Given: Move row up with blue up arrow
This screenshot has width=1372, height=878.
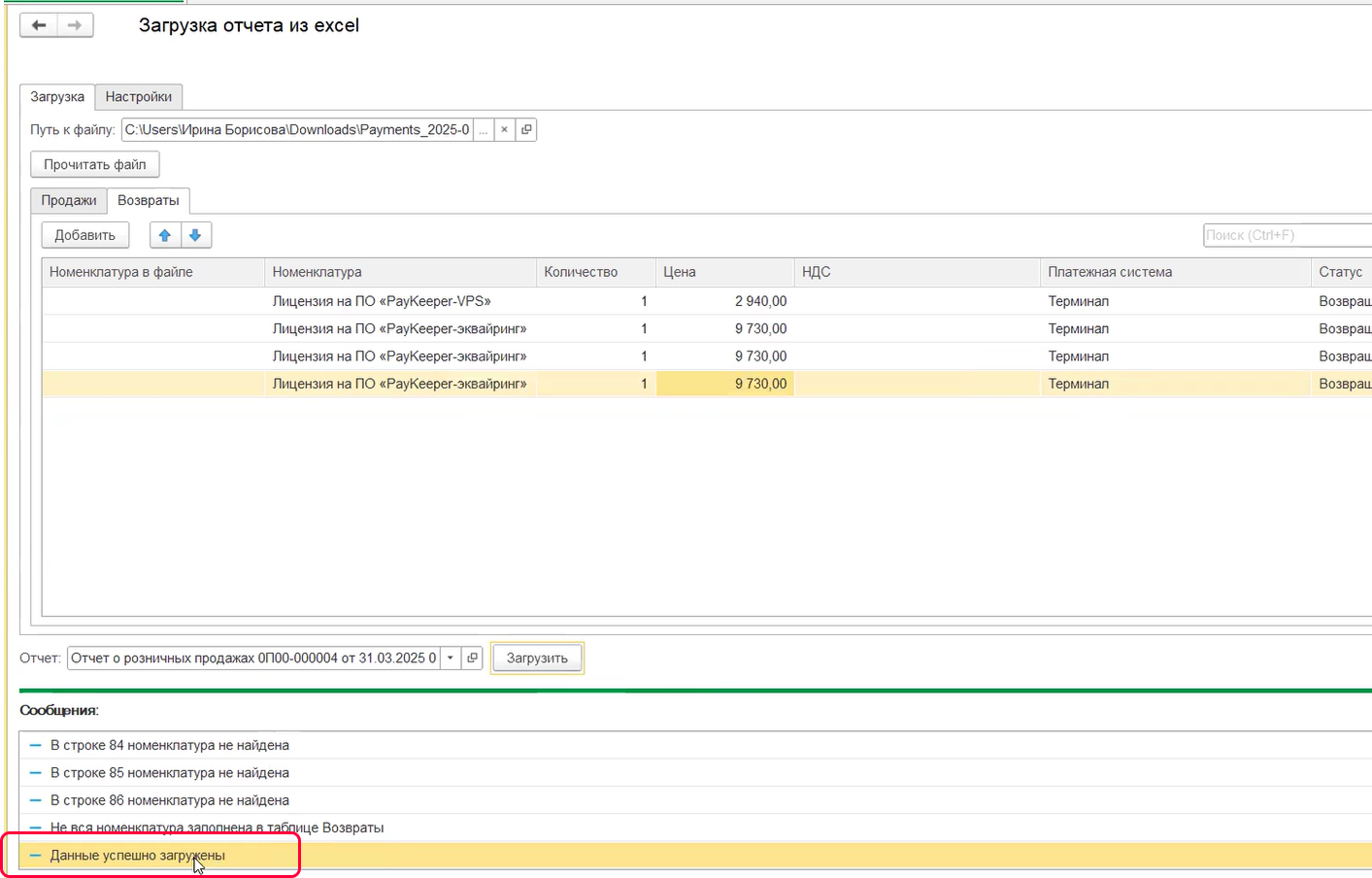Looking at the screenshot, I should pyautogui.click(x=165, y=235).
